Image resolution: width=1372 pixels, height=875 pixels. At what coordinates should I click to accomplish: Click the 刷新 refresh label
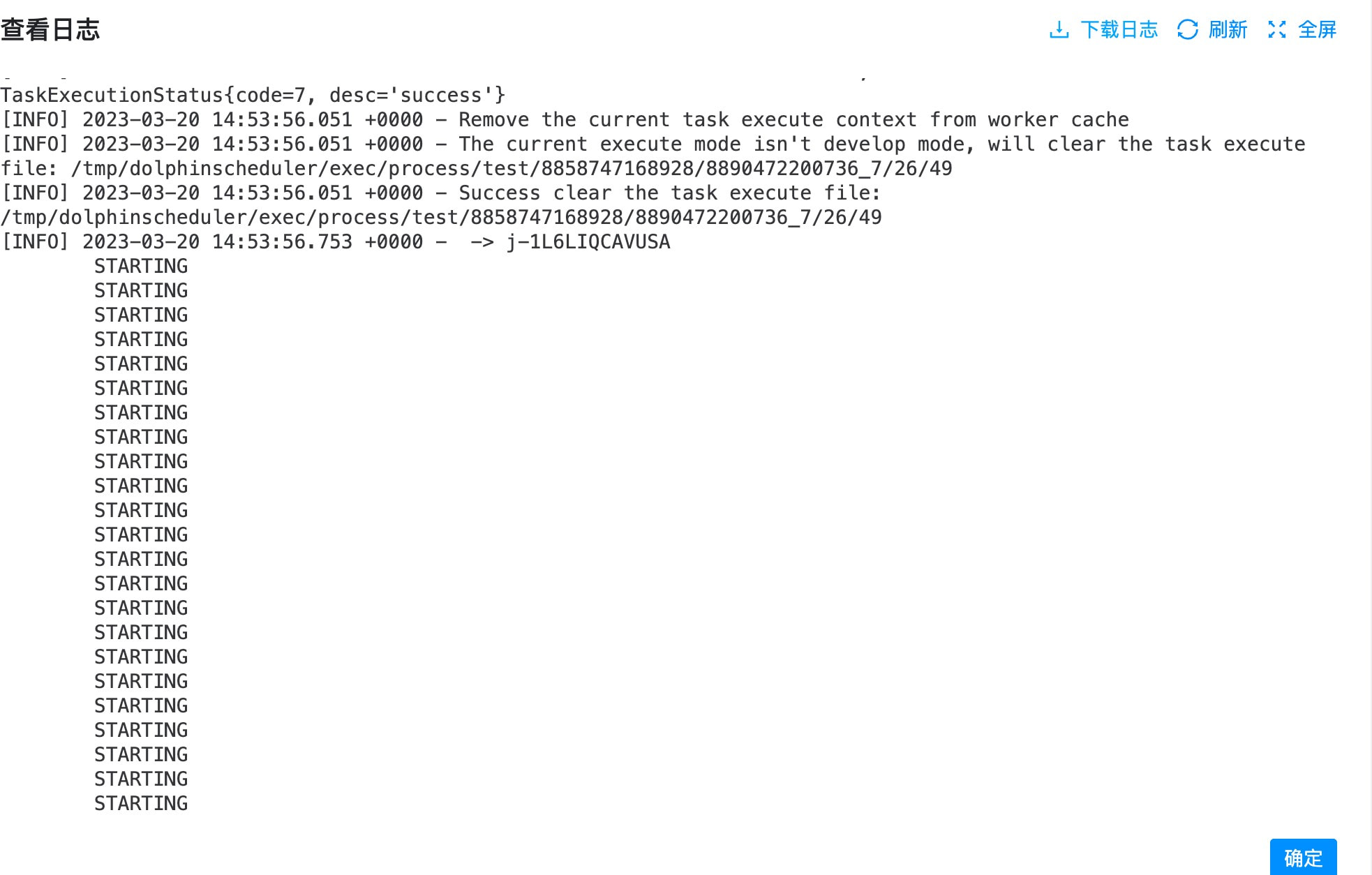(x=1228, y=29)
